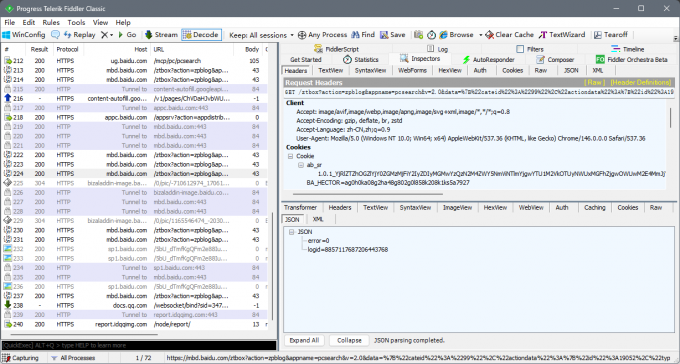Replay the selected session
This screenshot has height=364, width=680.
[80, 35]
